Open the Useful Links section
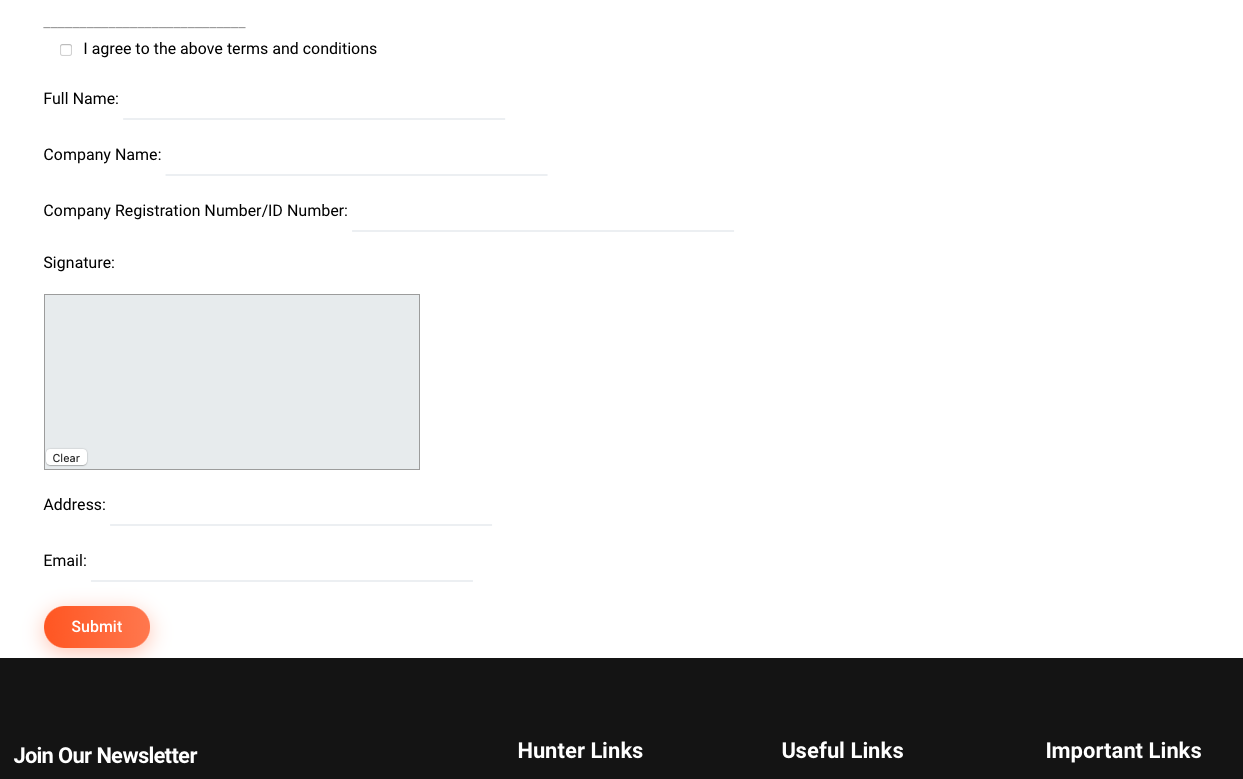The width and height of the screenshot is (1243, 779). pyautogui.click(x=842, y=751)
